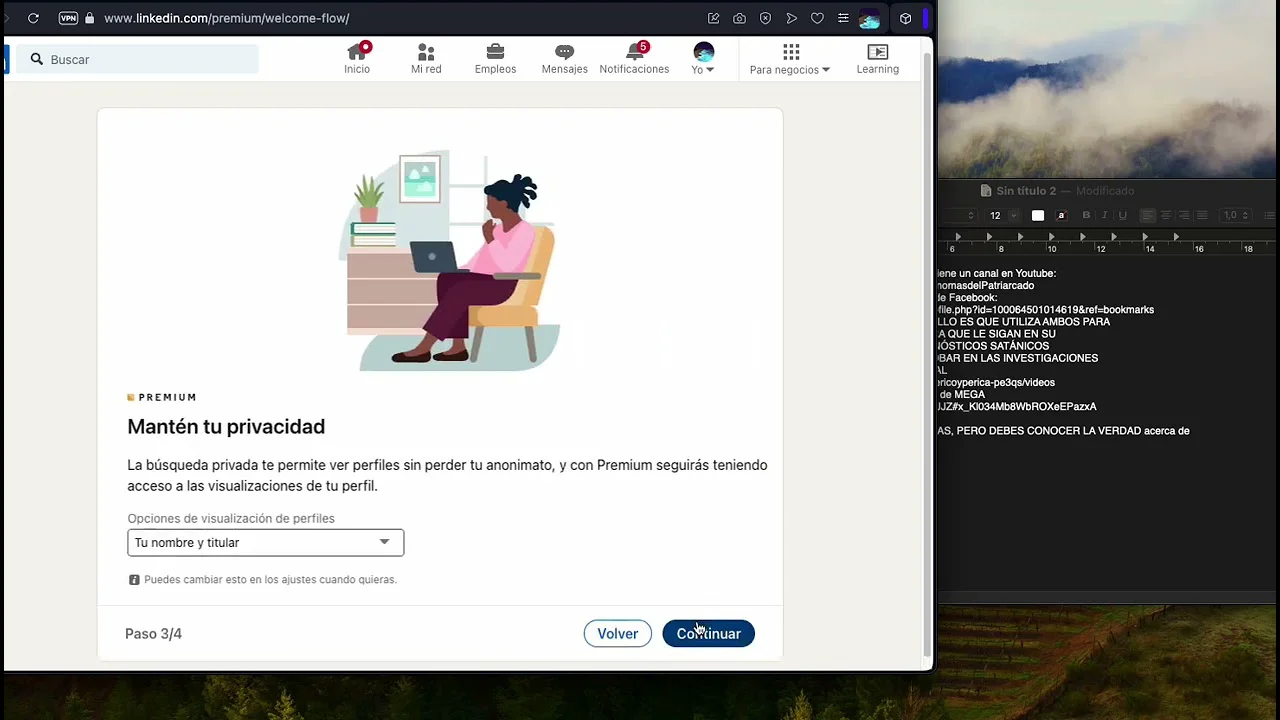Click the camera snapshot icon in address bar

(739, 18)
